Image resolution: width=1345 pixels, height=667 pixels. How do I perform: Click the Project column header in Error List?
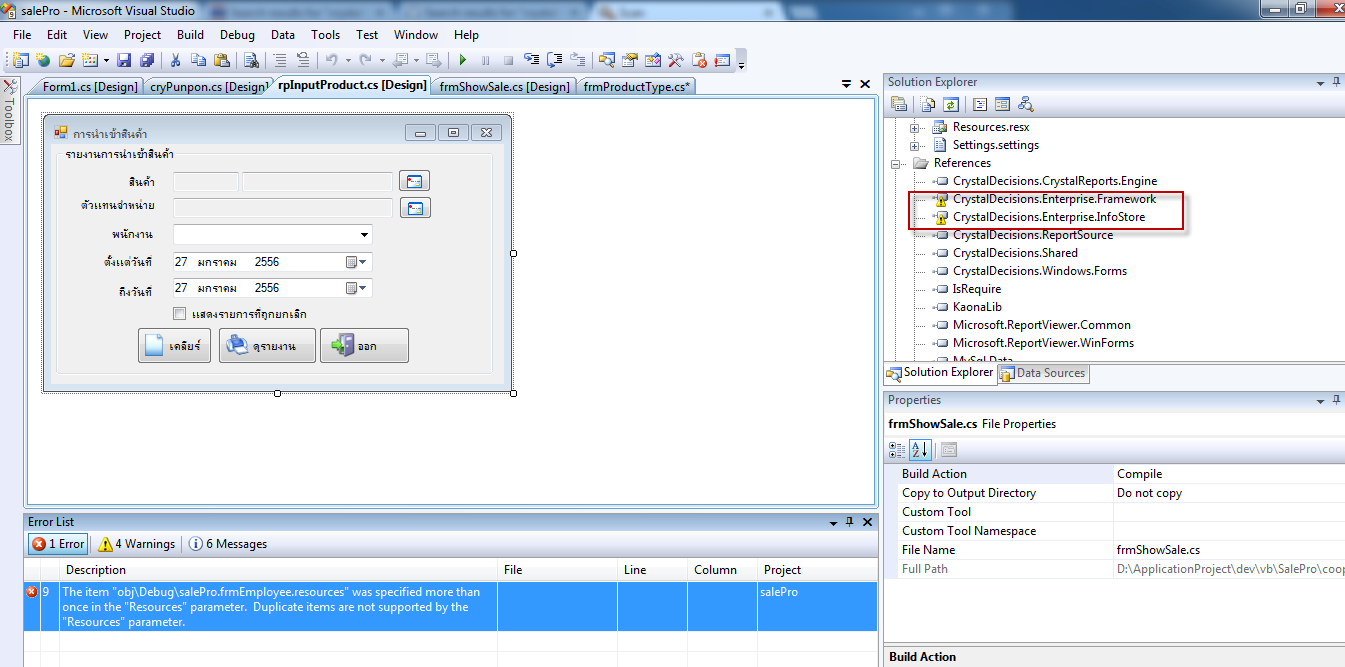[x=816, y=570]
